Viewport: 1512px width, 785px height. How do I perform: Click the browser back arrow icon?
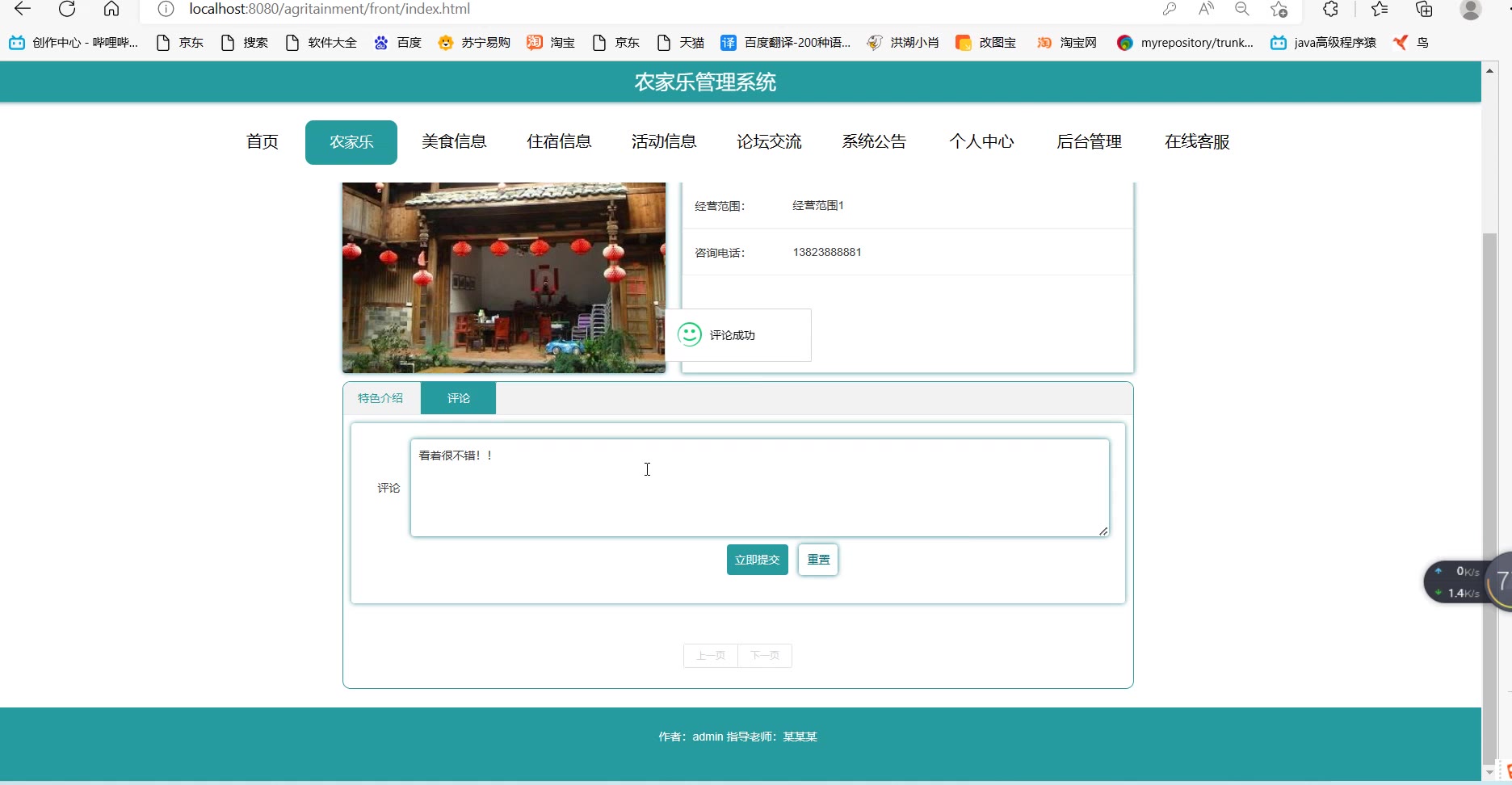(x=23, y=9)
